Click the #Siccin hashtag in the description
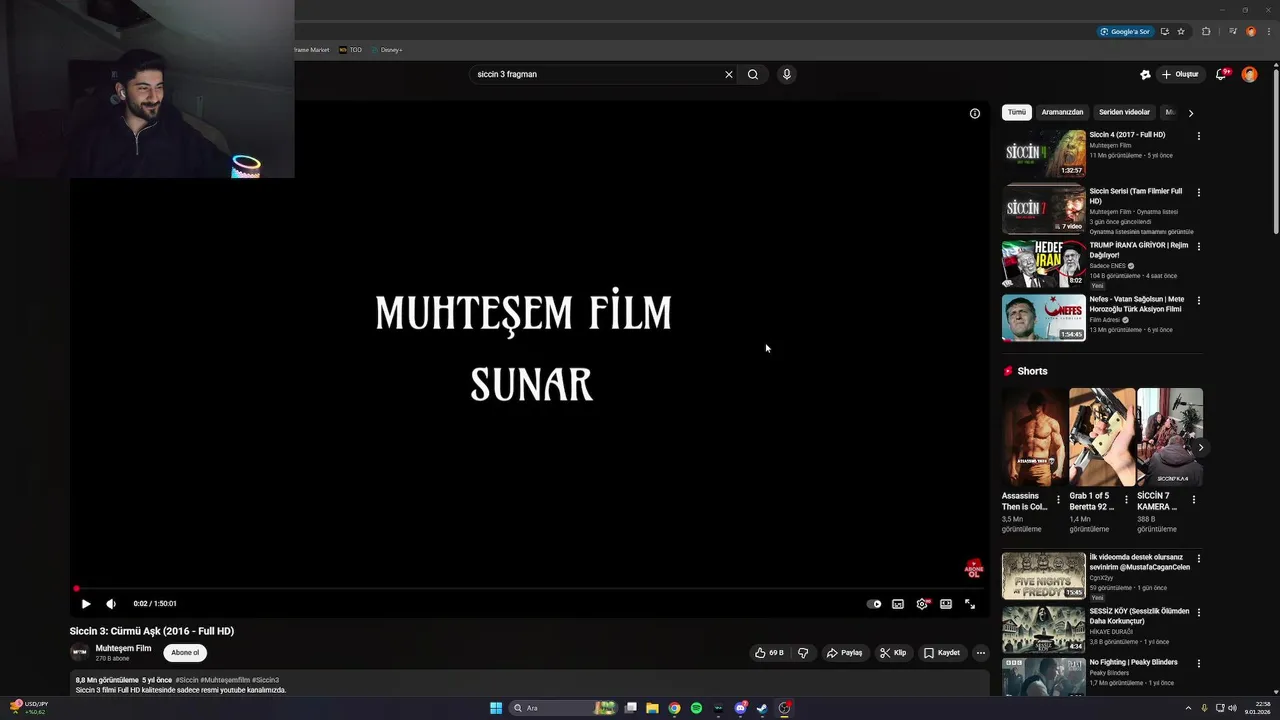 tap(186, 680)
